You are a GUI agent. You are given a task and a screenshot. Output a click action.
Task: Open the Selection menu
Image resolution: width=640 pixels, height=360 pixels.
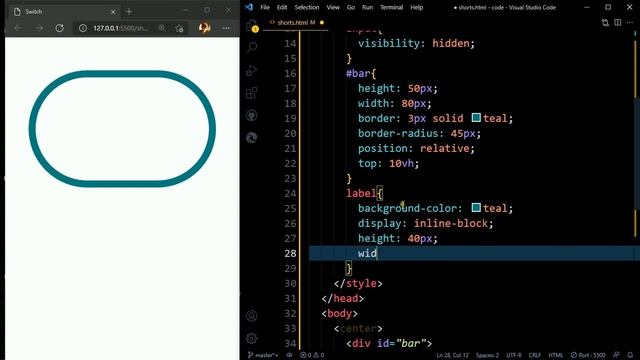coord(307,7)
